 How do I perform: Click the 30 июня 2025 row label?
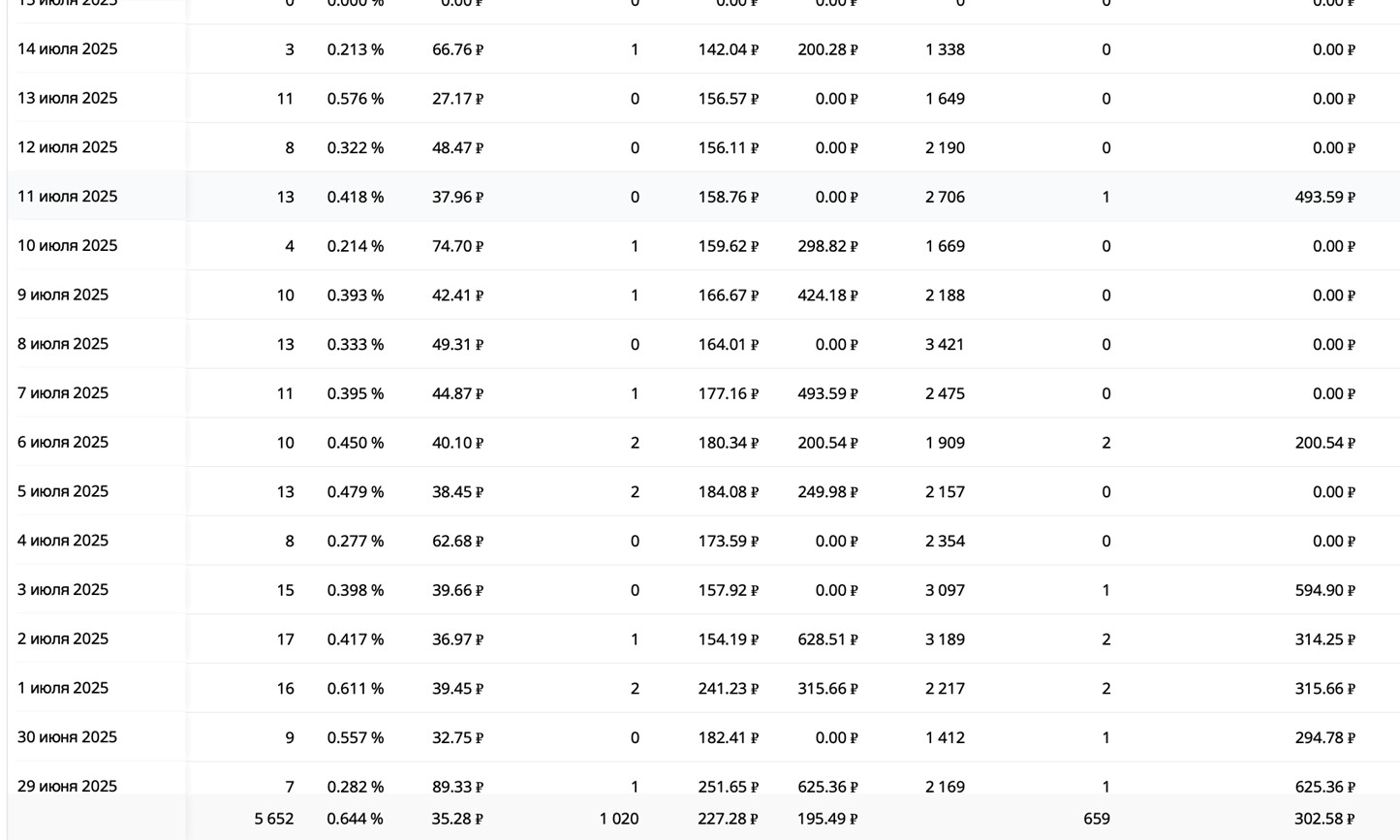click(x=67, y=737)
